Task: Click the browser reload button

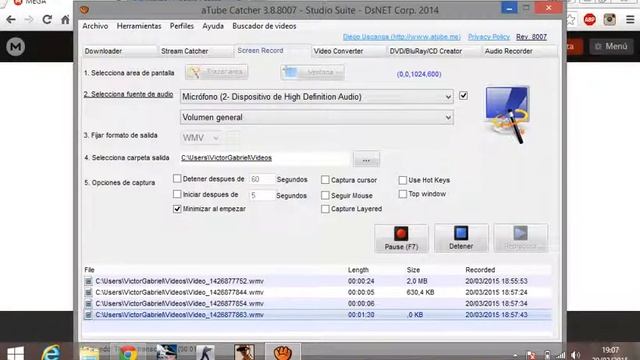Action: tap(47, 20)
